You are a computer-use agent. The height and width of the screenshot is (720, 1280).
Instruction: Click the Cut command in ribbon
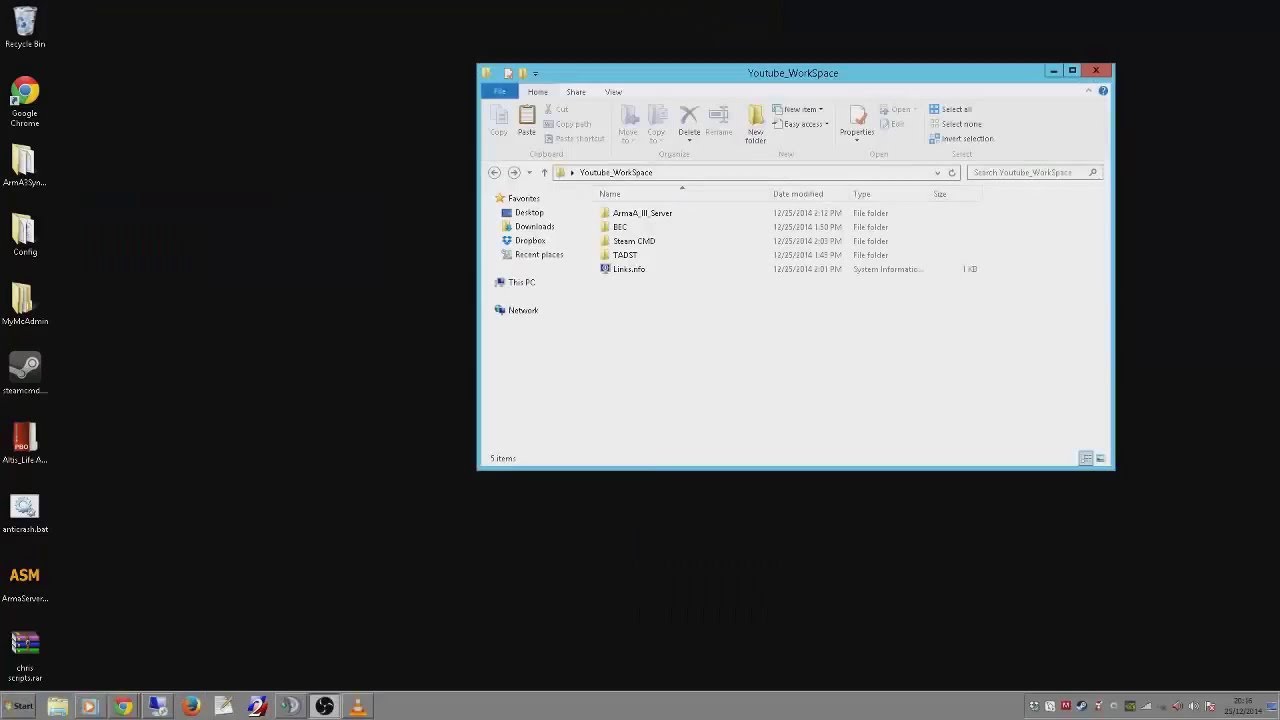(556, 109)
